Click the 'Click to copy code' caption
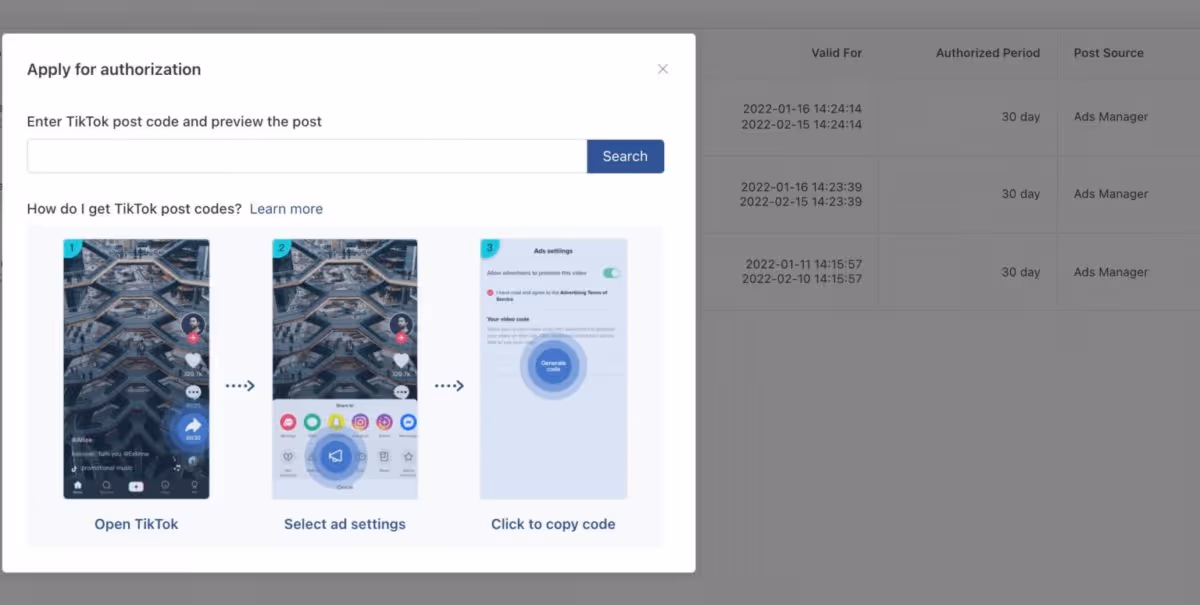Image resolution: width=1200 pixels, height=605 pixels. (553, 524)
